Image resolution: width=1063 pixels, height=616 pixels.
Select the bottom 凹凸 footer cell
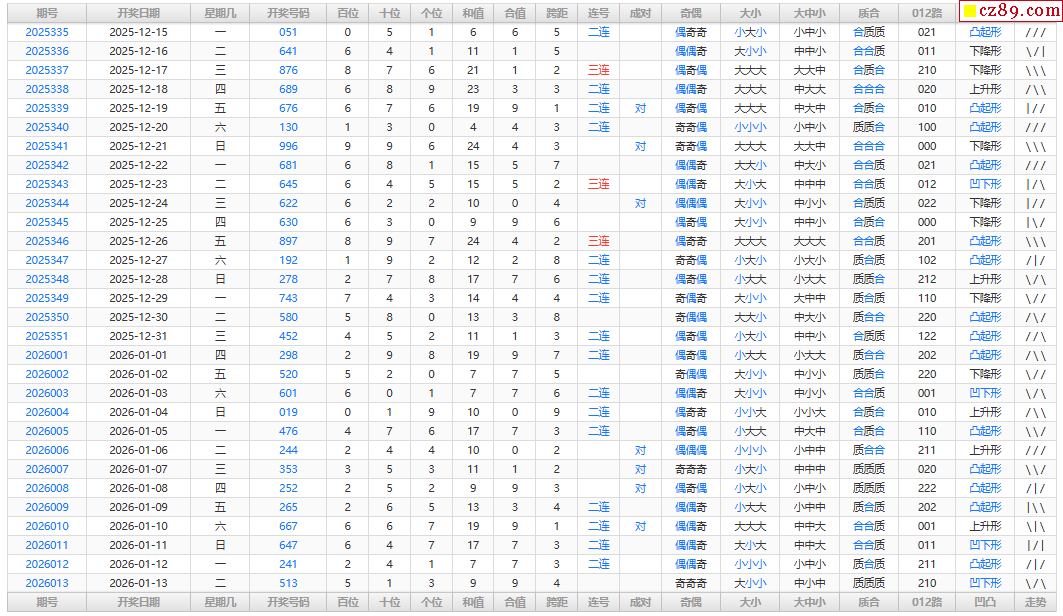pos(985,602)
